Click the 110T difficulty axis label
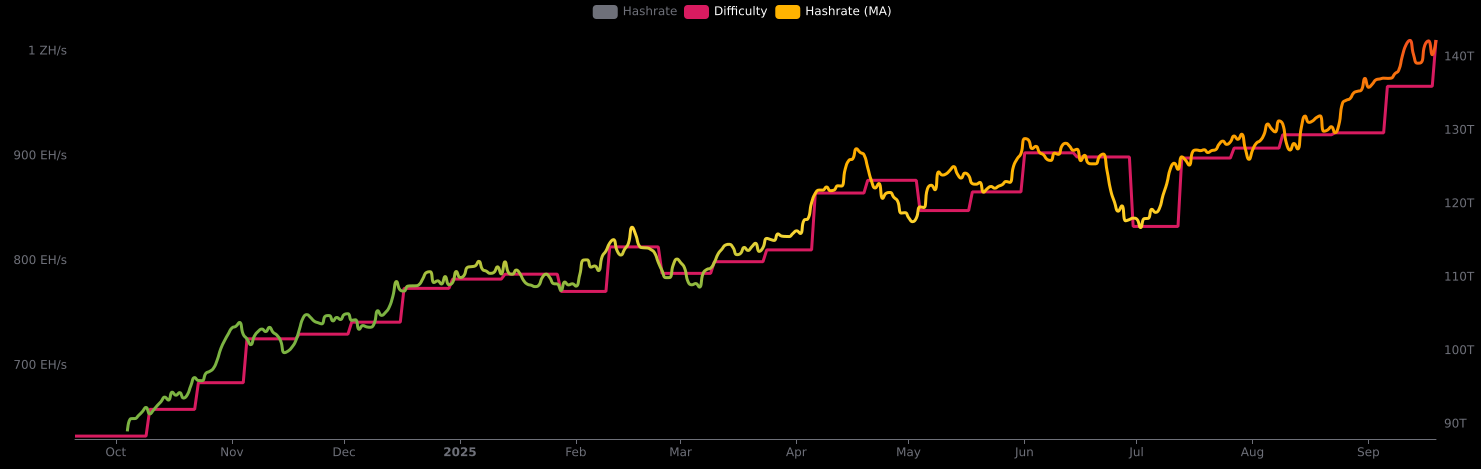The width and height of the screenshot is (1481, 469). (x=1459, y=277)
